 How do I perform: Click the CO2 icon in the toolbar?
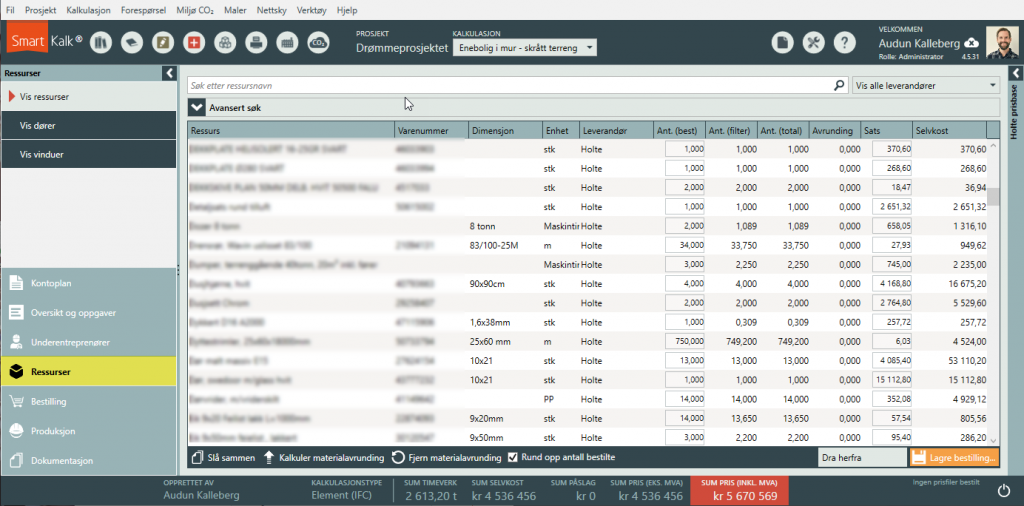(x=319, y=43)
